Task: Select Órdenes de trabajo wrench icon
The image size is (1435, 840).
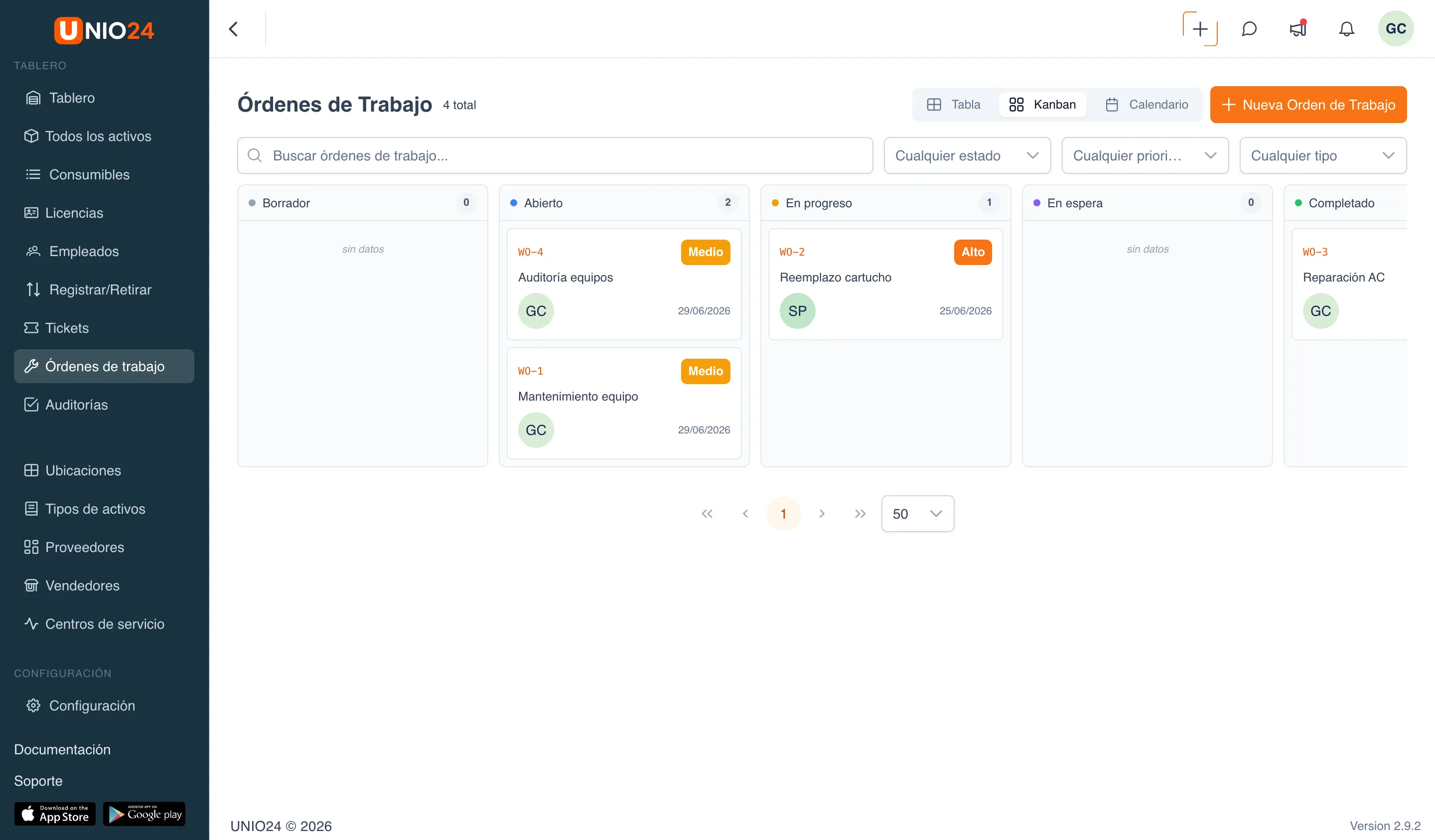Action: [x=31, y=366]
